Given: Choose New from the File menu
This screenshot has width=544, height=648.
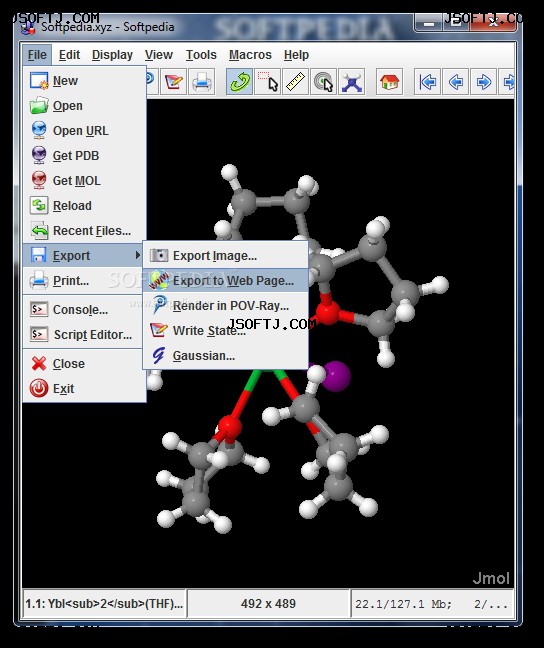Looking at the screenshot, I should pos(85,81).
